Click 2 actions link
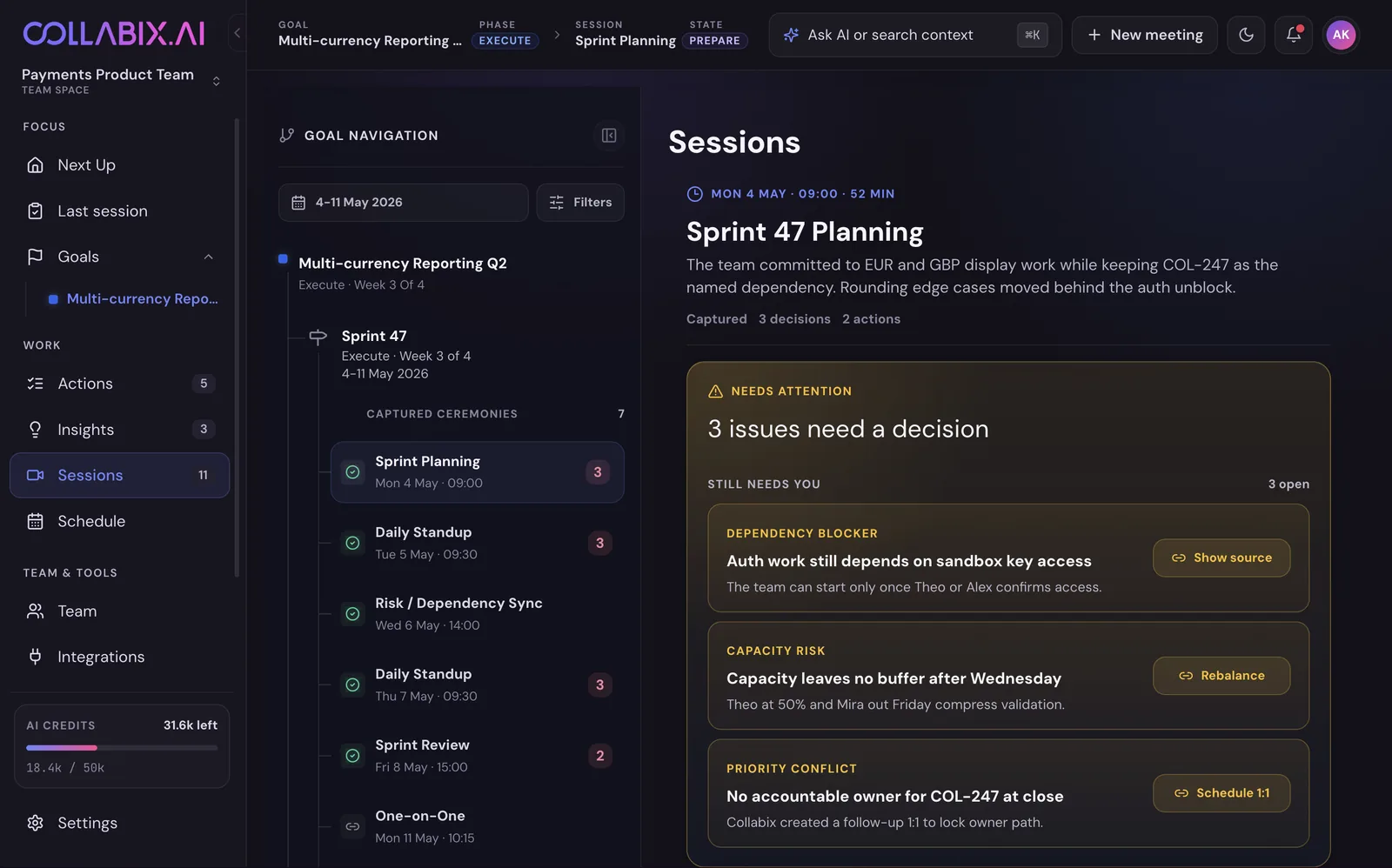Viewport: 1392px width, 868px height. click(x=871, y=319)
